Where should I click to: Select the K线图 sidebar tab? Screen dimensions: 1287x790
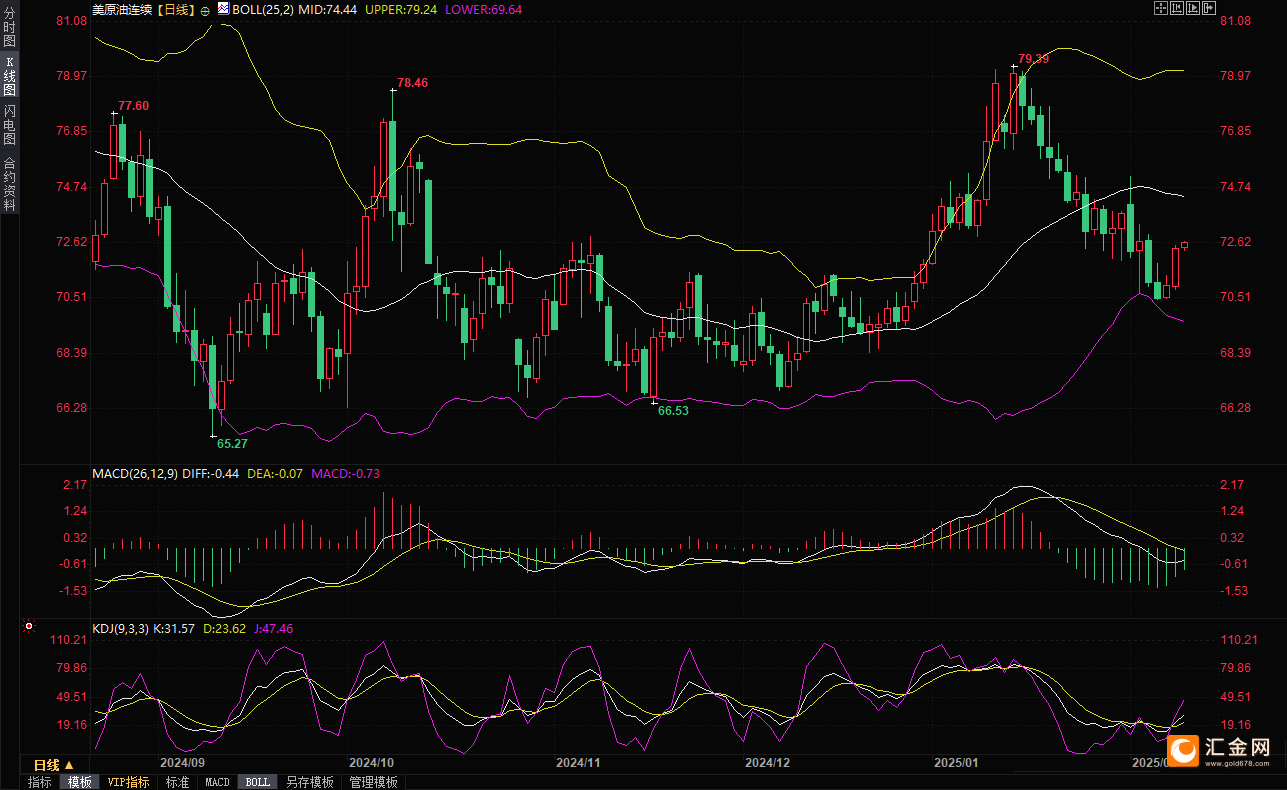click(10, 75)
